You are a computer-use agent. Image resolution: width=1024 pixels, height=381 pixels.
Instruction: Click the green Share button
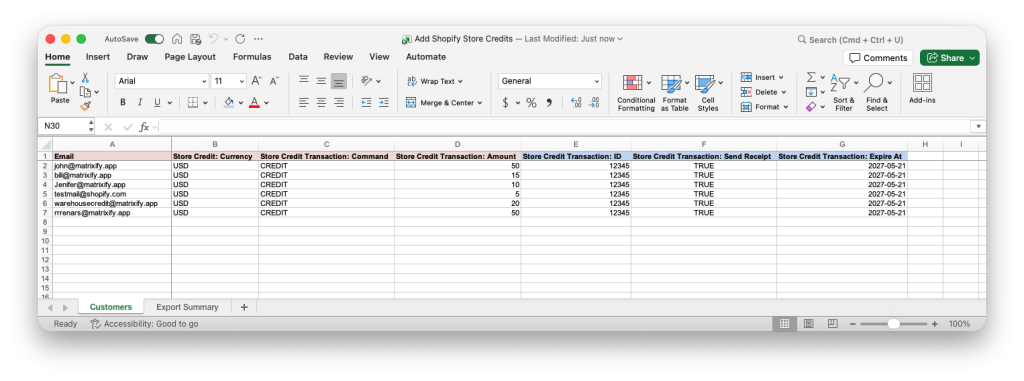(950, 58)
